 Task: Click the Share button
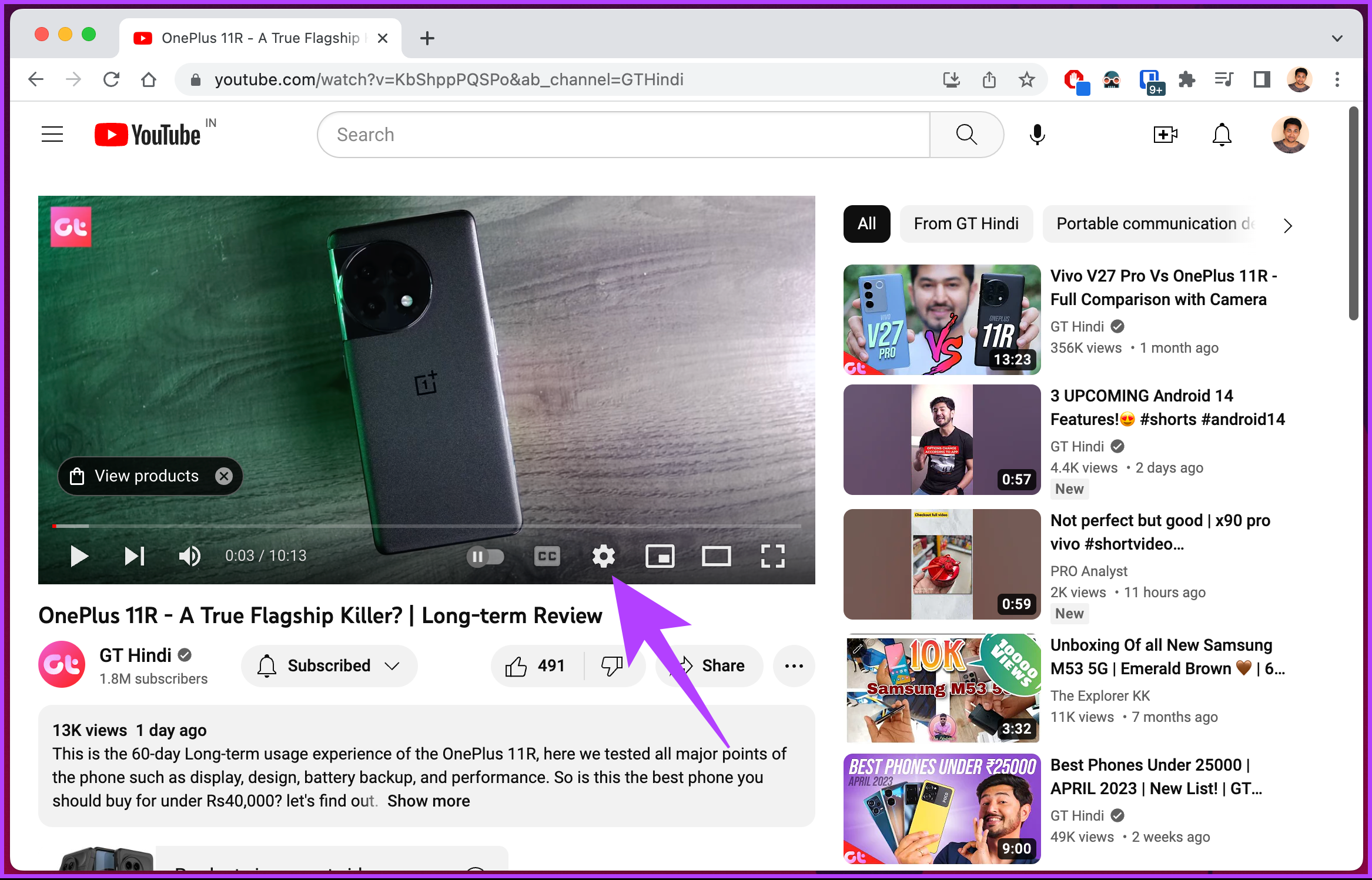tap(710, 666)
